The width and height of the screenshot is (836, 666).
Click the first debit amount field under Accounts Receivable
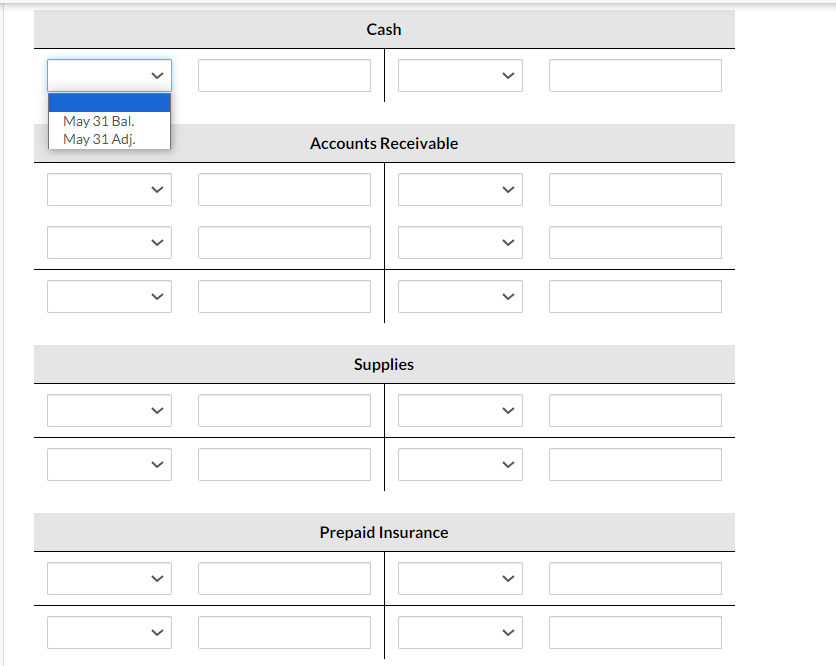pyautogui.click(x=284, y=189)
